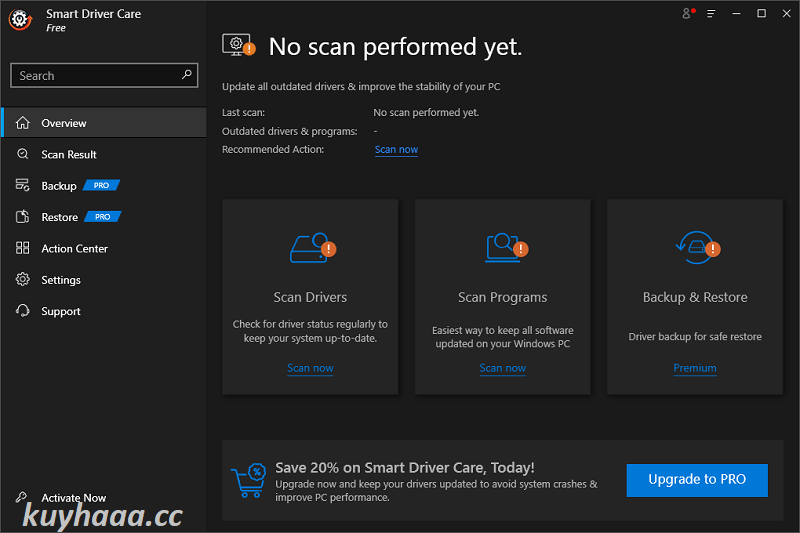Click the 'No scan performed yet.' headline

[x=395, y=46]
